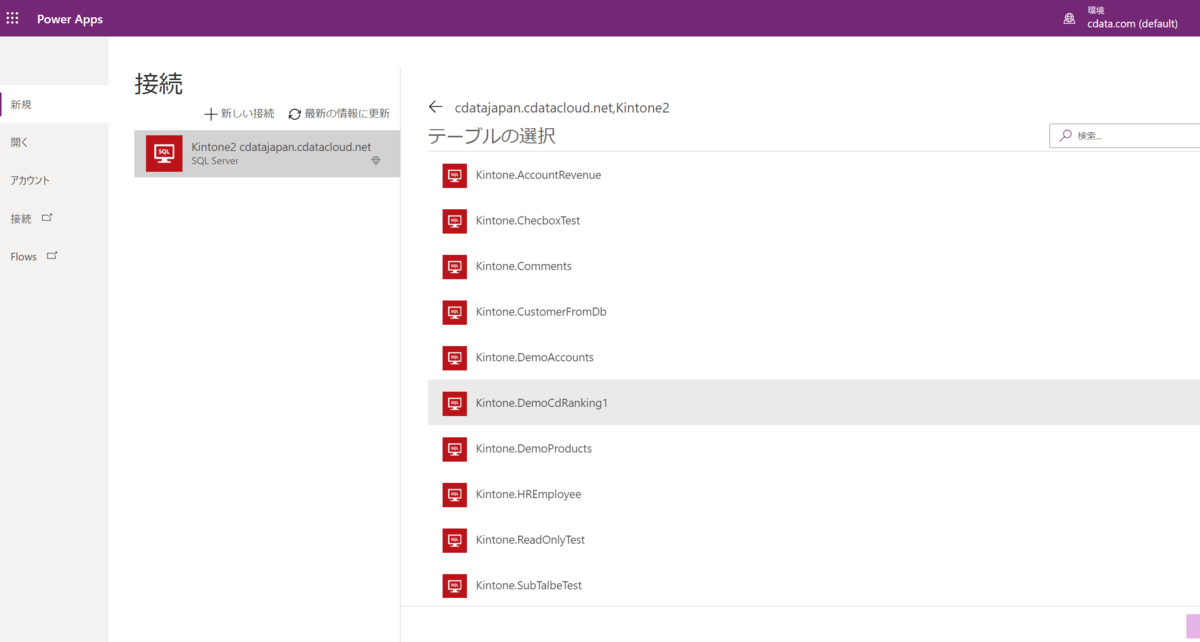
Task: Choose the Kintone.SubTalbeTest table
Action: coord(814,585)
